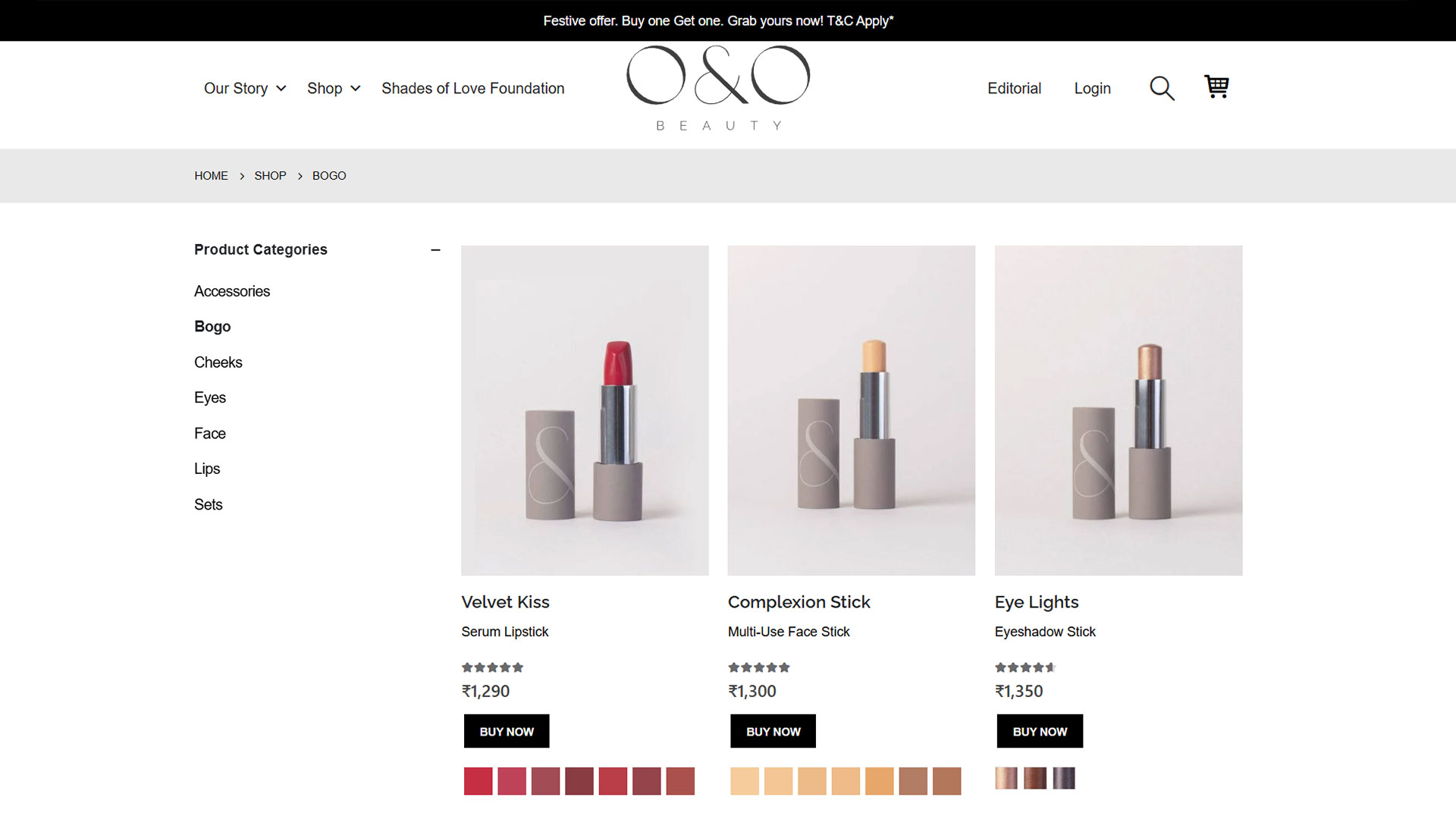Go to HOME in breadcrumb
The height and width of the screenshot is (819, 1456).
[211, 175]
